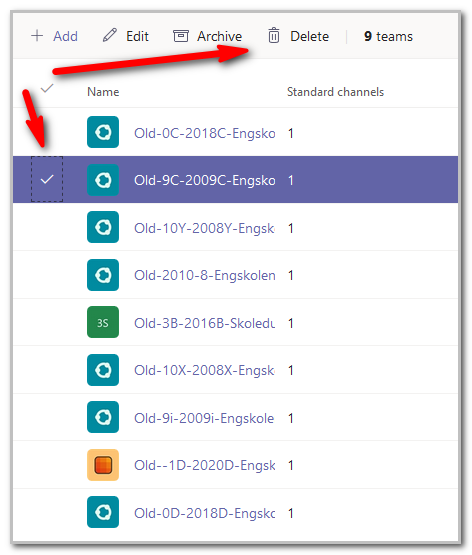
Task: Click the Delete trash can icon
Action: [x=274, y=35]
